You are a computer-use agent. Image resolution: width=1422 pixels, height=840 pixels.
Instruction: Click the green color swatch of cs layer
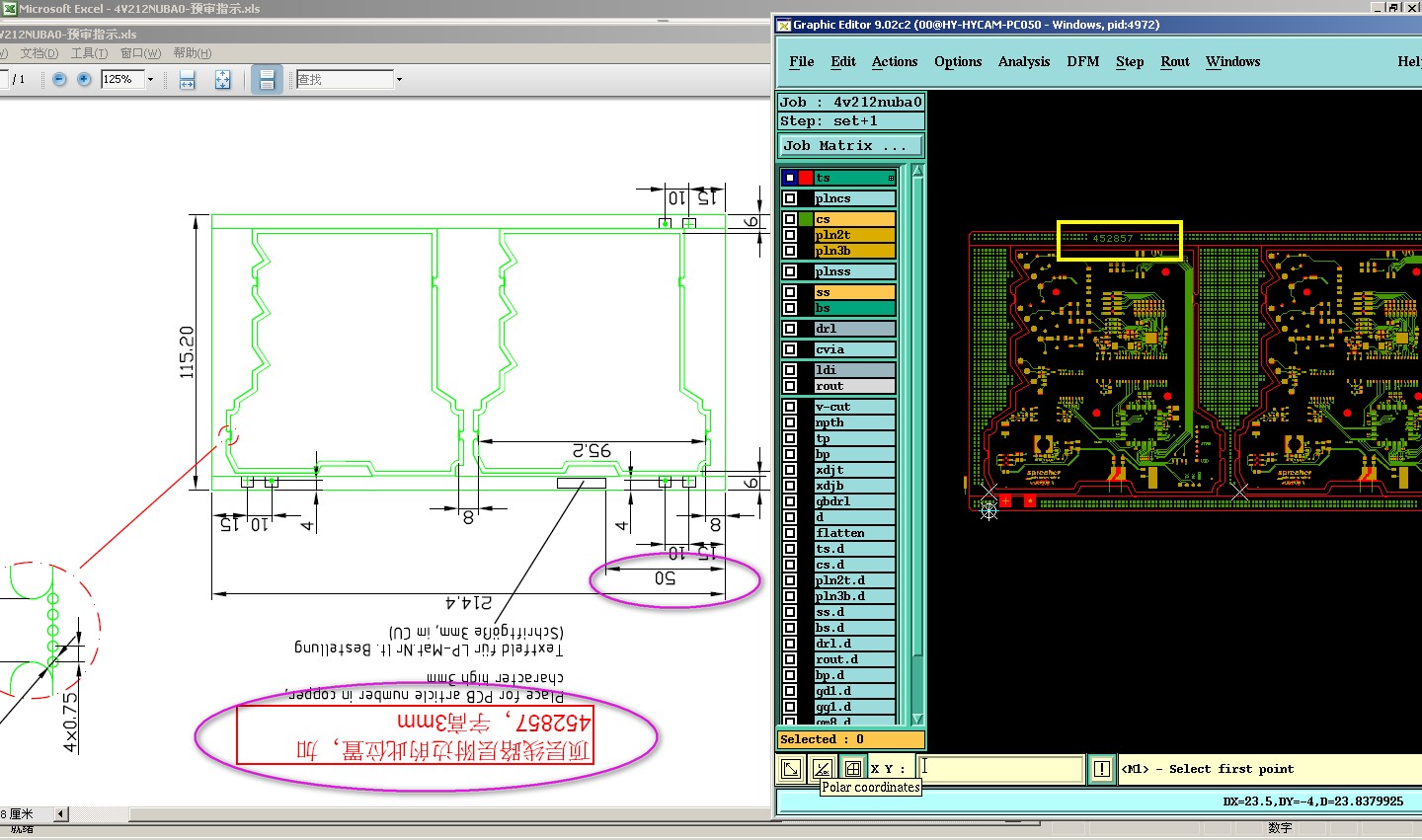(807, 219)
